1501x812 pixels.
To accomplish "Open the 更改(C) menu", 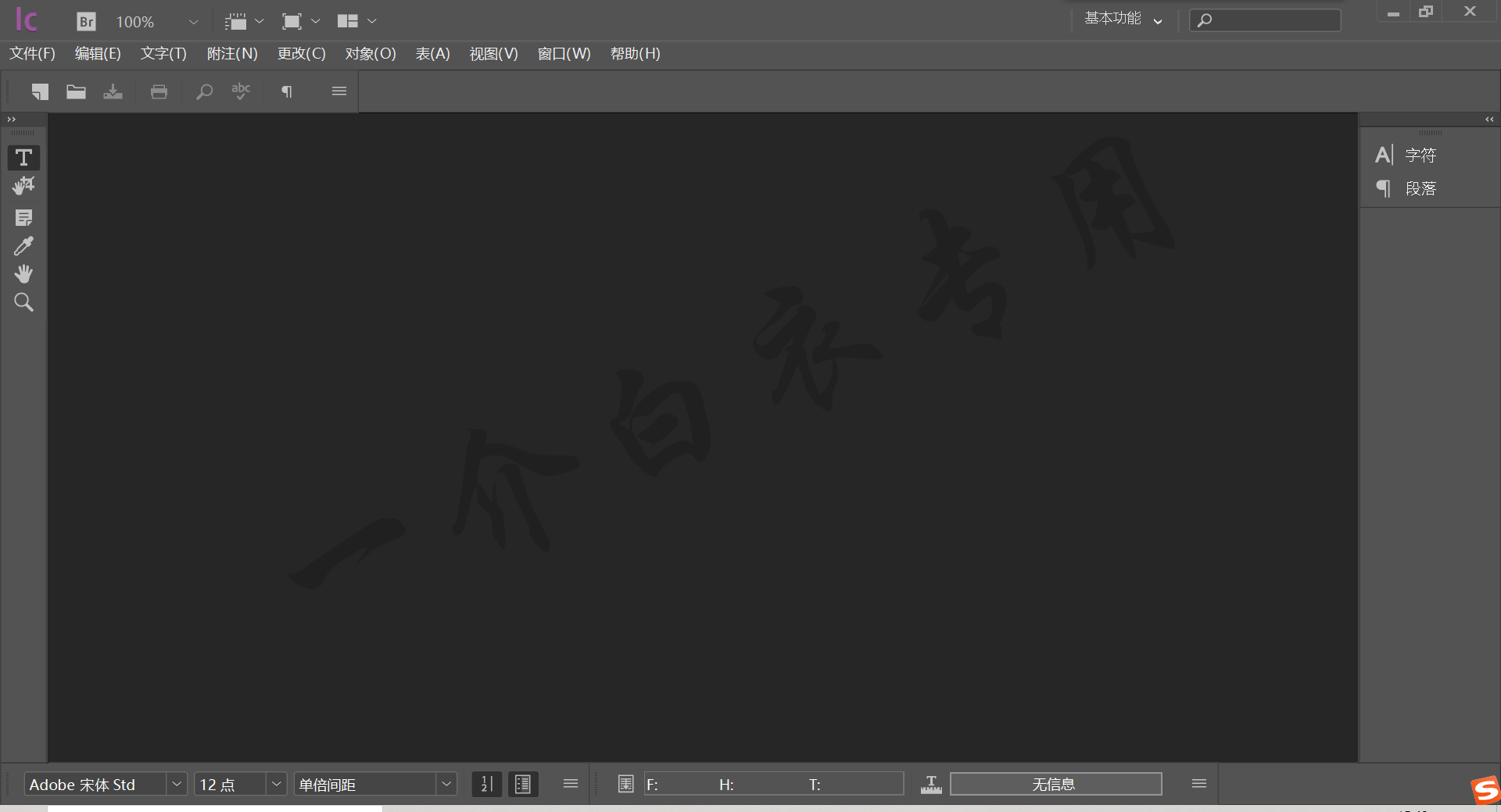I will tap(302, 54).
